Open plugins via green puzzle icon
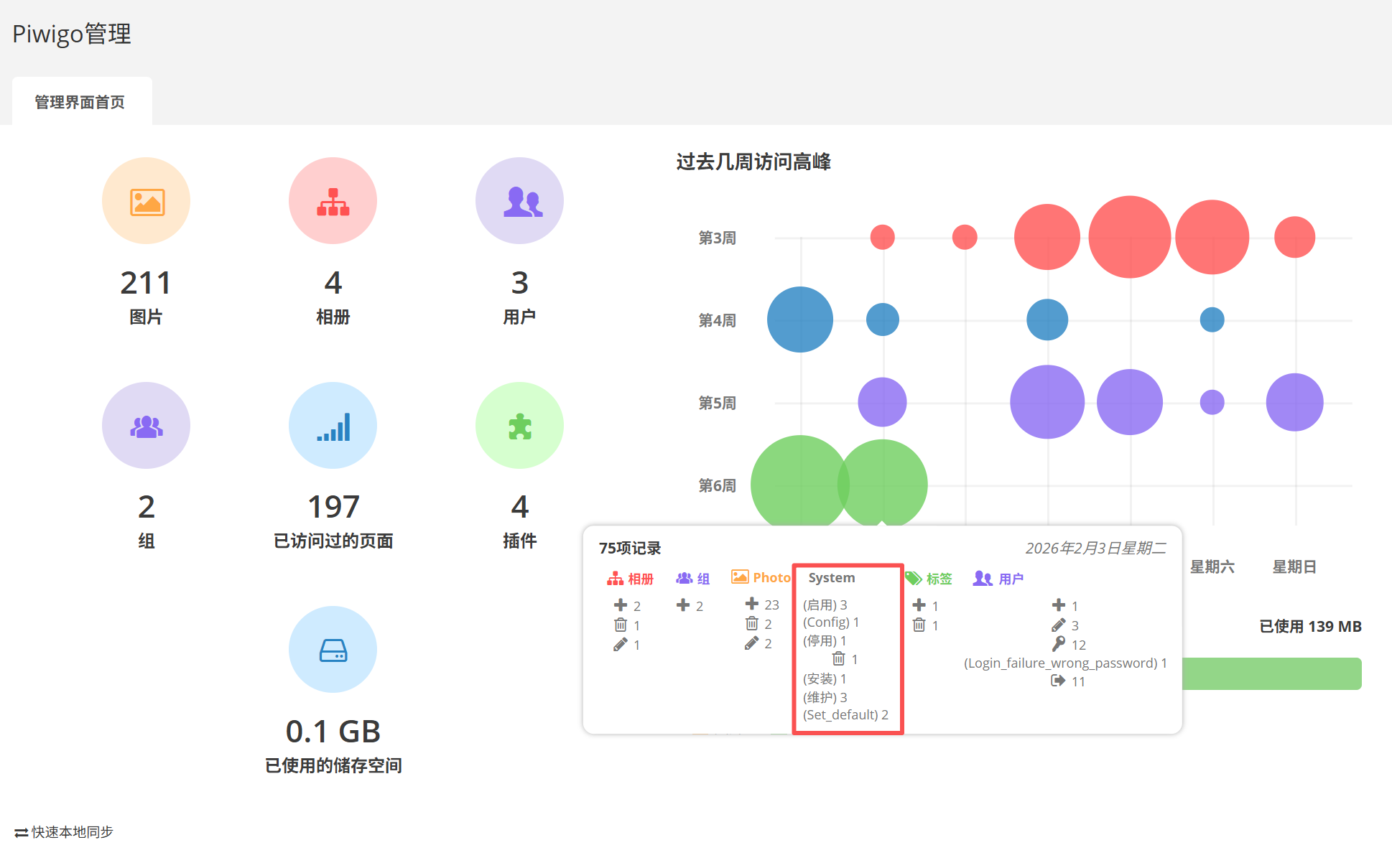This screenshot has height=868, width=1392. (x=519, y=426)
